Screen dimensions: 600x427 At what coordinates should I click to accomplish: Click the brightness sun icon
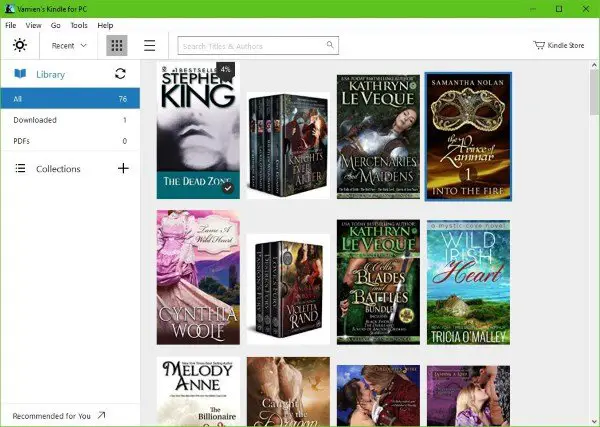(x=20, y=45)
